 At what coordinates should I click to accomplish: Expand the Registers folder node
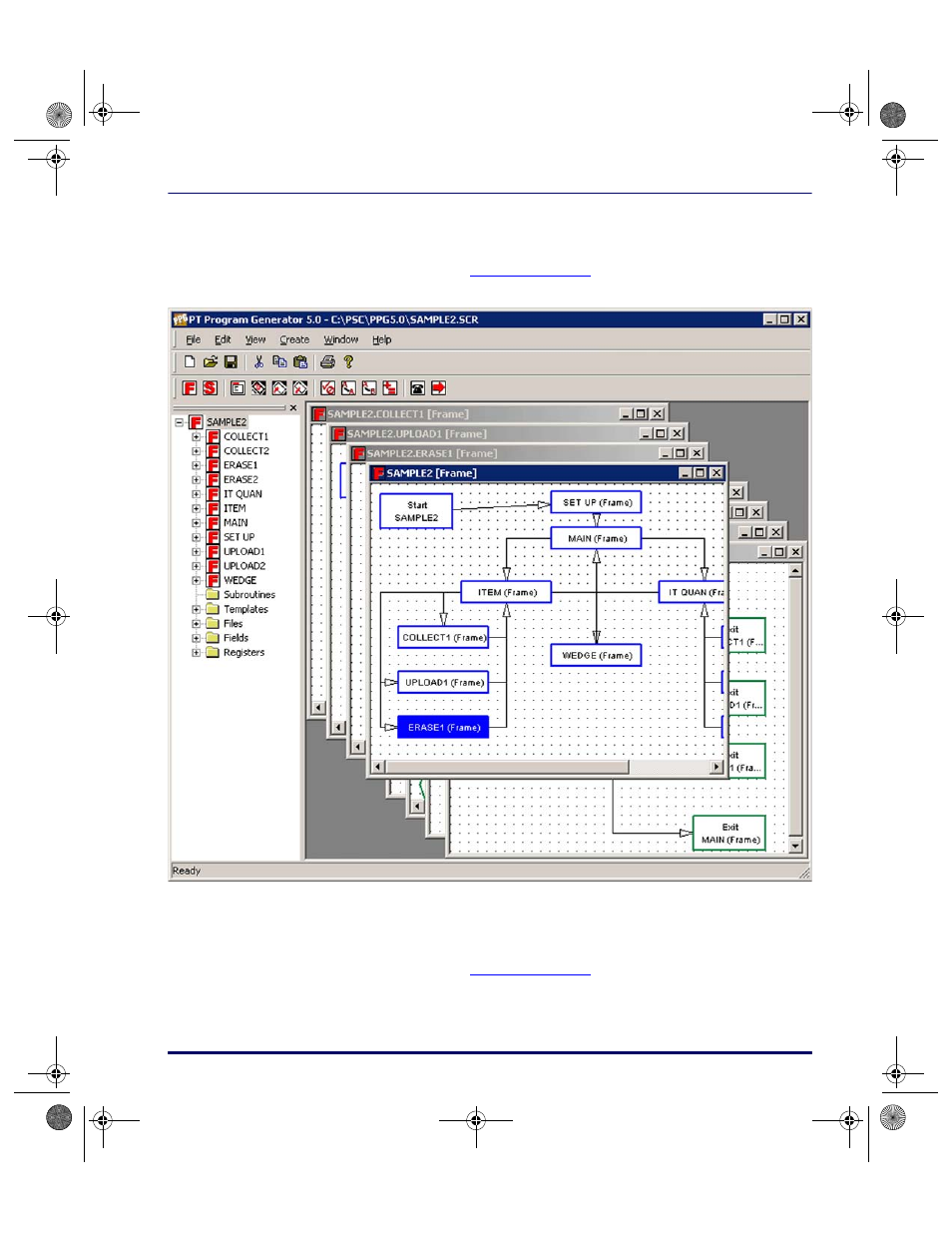196,653
